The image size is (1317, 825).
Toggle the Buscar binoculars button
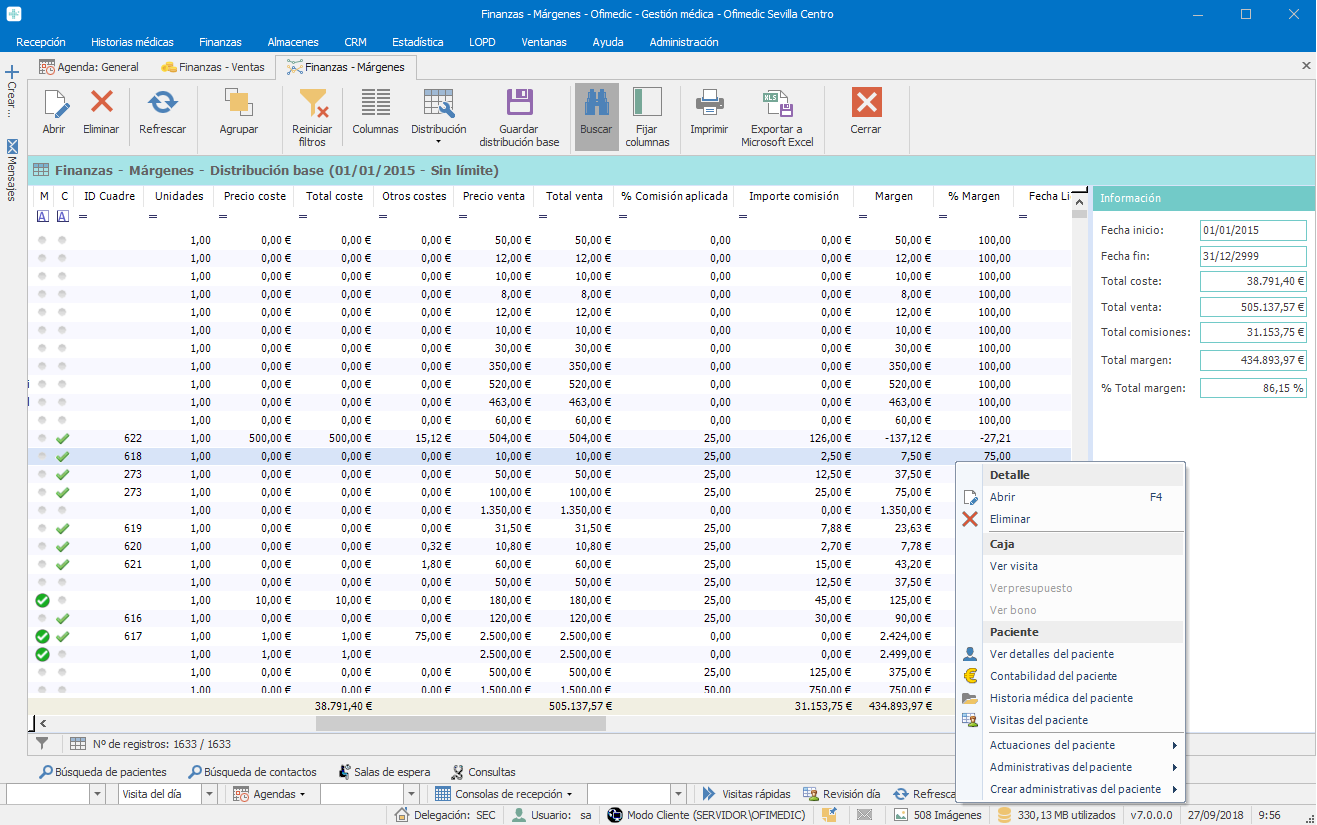596,103
